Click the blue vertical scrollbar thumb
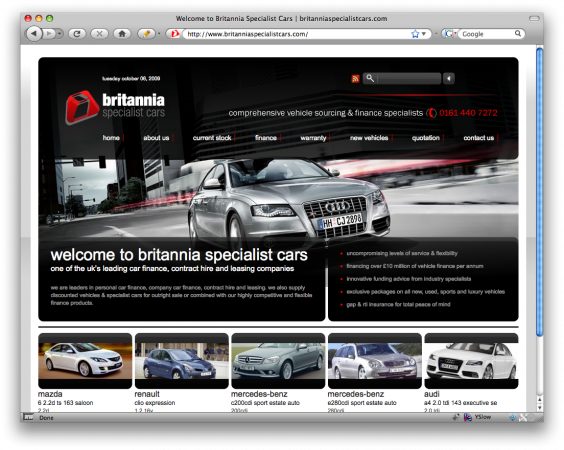The image size is (564, 450). click(x=539, y=192)
